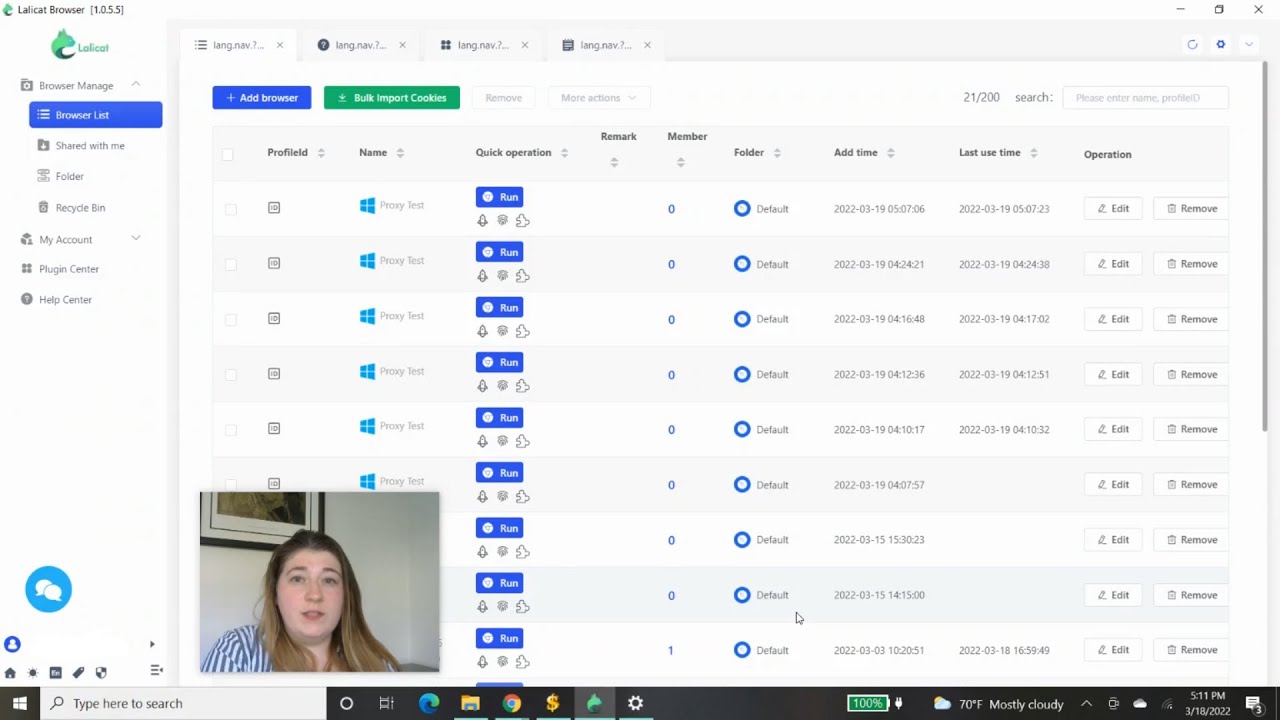Screen dimensions: 1280x720
Task: Open the tab list chevron at top right
Action: [1248, 45]
